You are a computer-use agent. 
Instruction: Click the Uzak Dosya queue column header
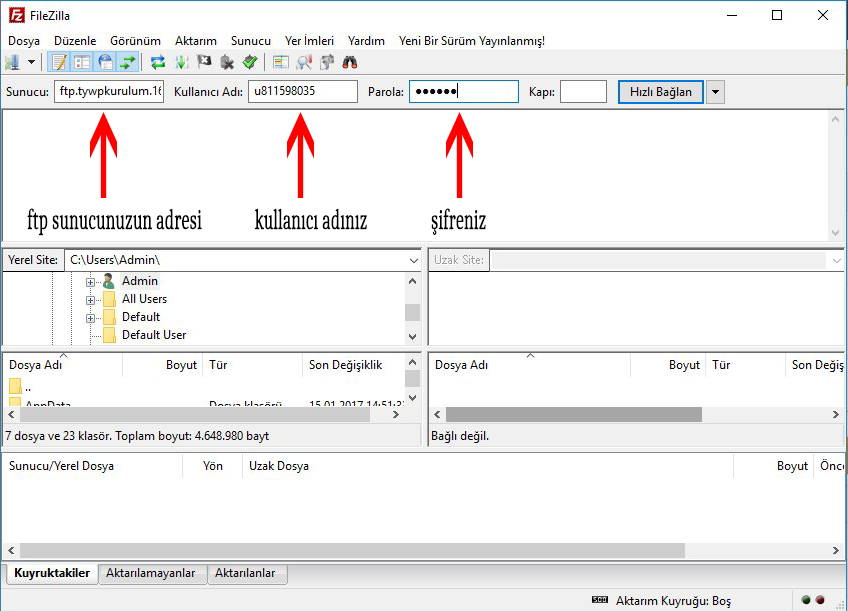point(488,466)
